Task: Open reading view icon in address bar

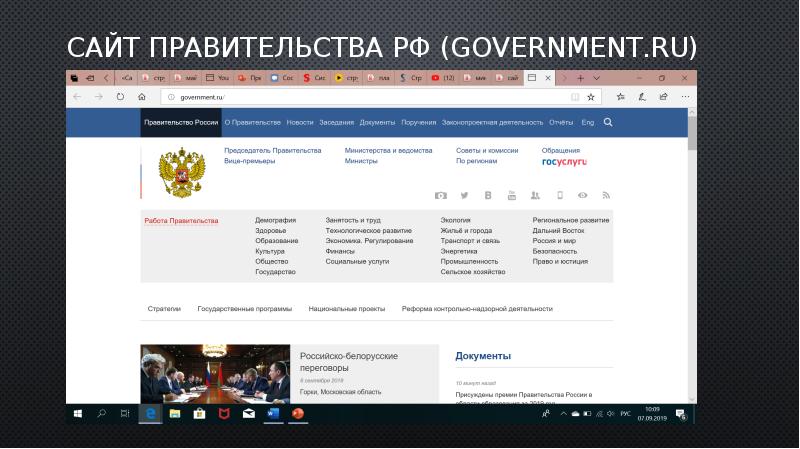Action: click(x=575, y=97)
